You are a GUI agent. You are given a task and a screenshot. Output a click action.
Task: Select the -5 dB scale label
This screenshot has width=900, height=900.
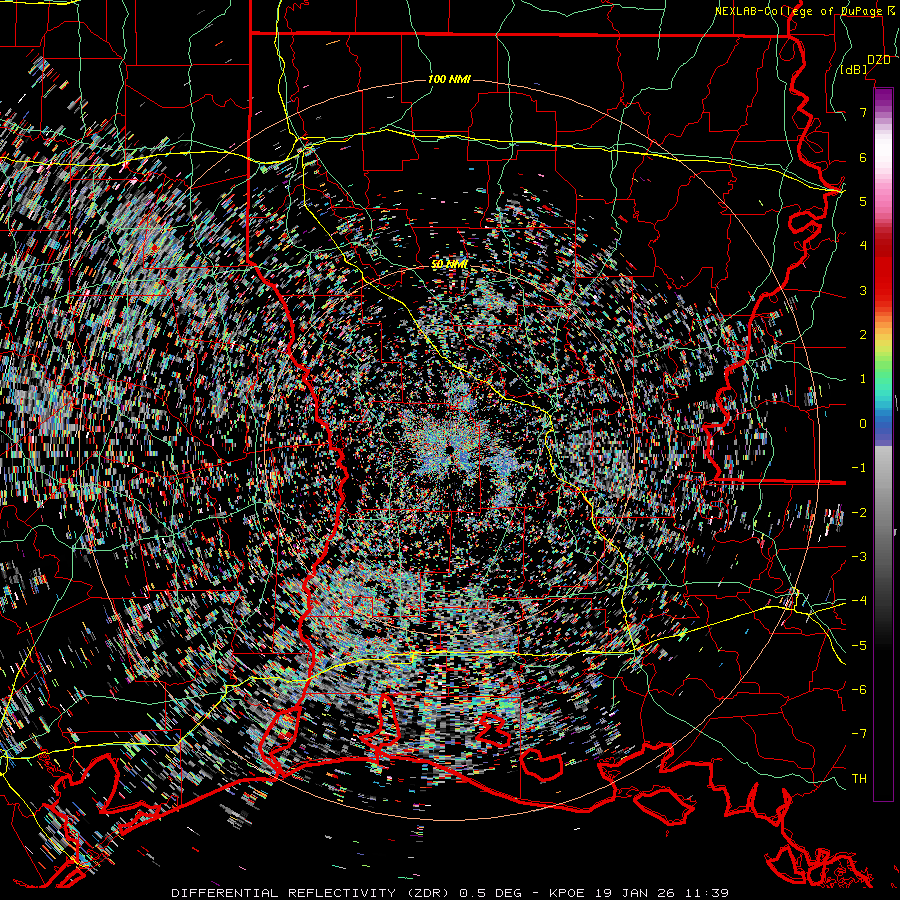(x=859, y=645)
